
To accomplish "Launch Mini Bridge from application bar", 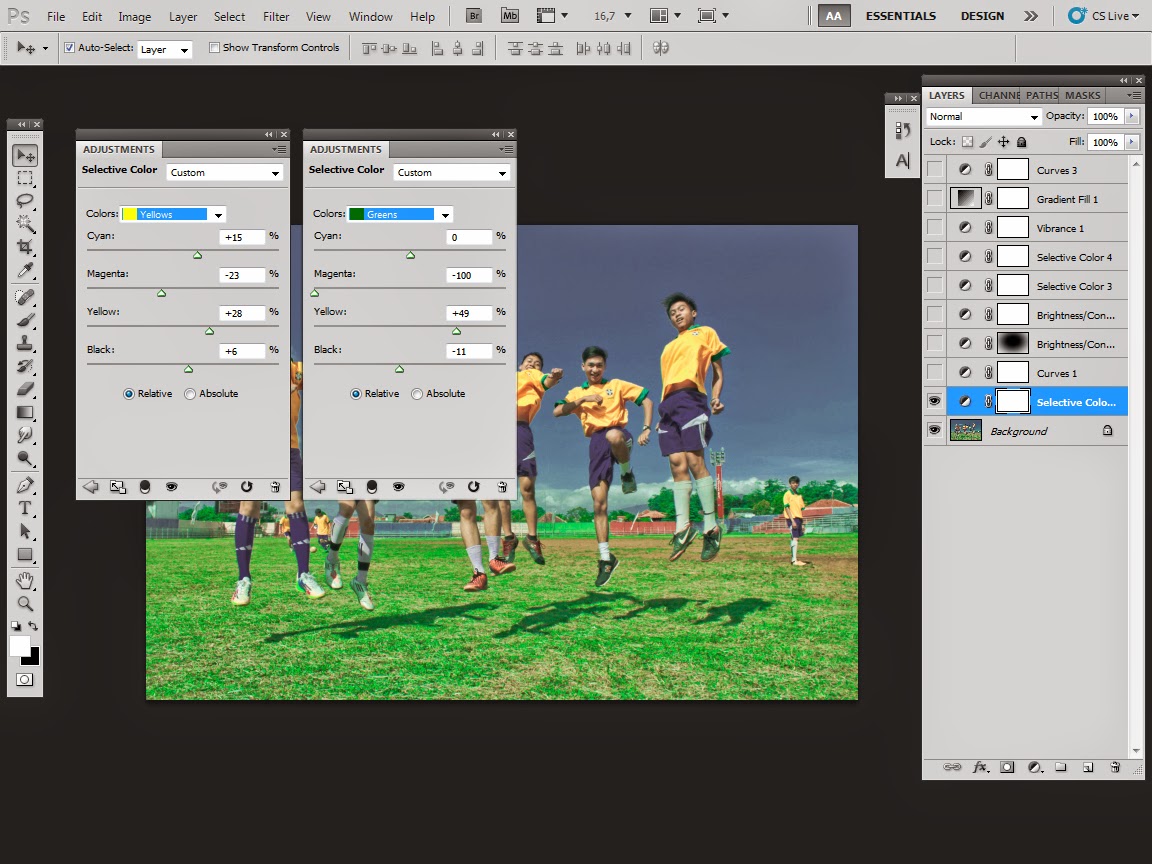I will click(509, 15).
